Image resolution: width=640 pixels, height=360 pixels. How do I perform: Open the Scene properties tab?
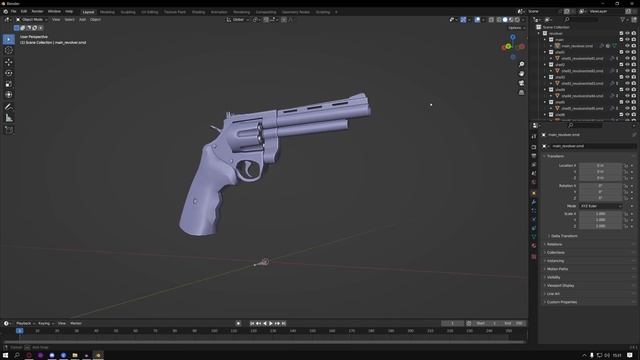coord(534,173)
